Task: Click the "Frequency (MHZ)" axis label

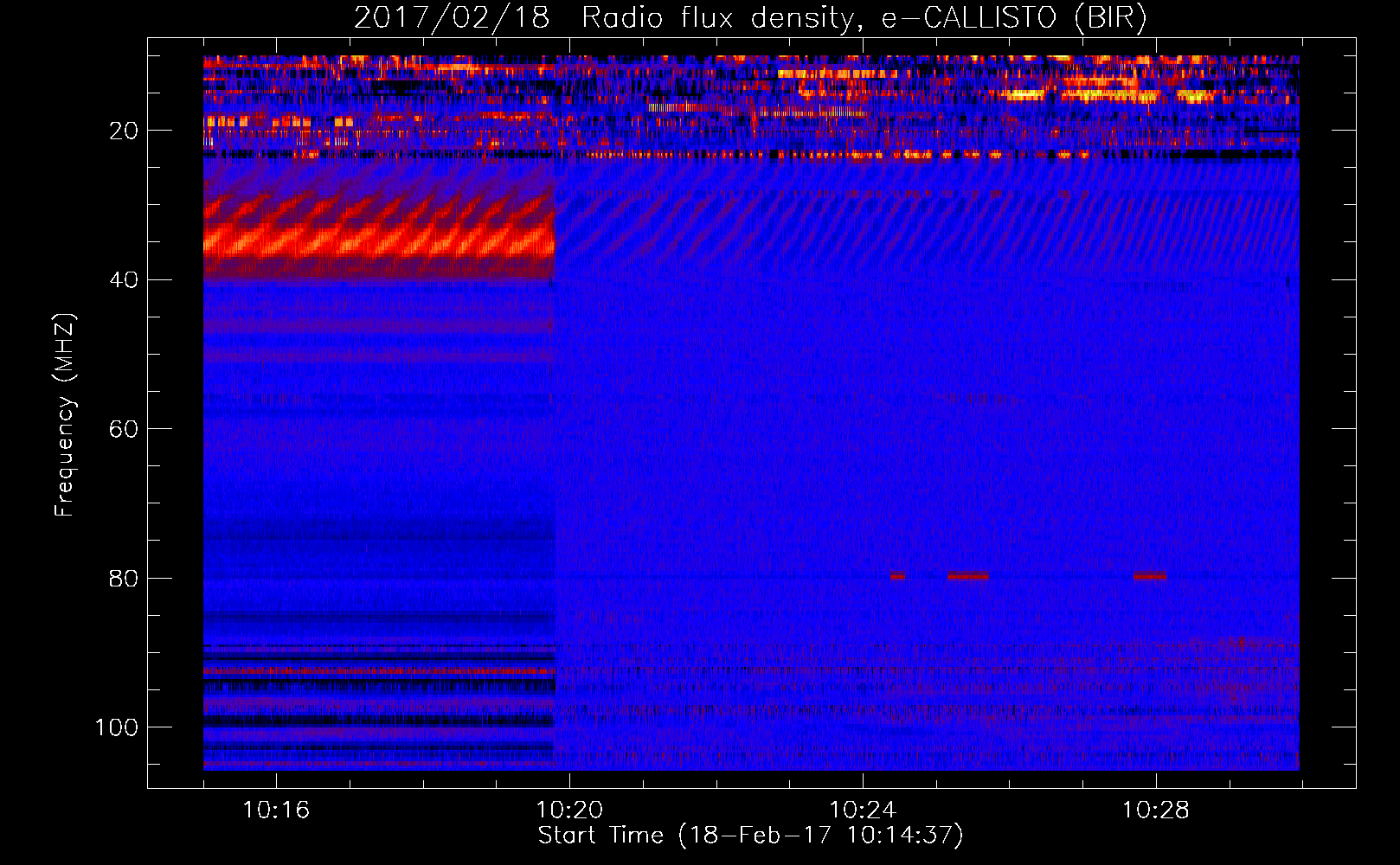Action: click(x=65, y=415)
